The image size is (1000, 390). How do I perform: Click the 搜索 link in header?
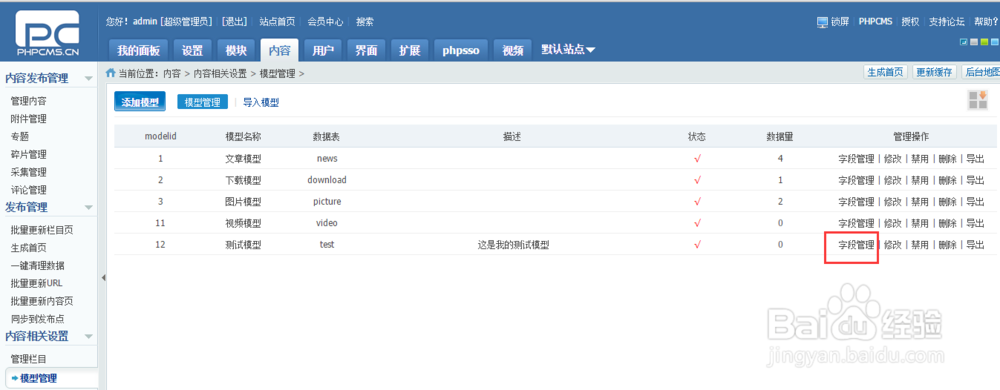coord(365,22)
